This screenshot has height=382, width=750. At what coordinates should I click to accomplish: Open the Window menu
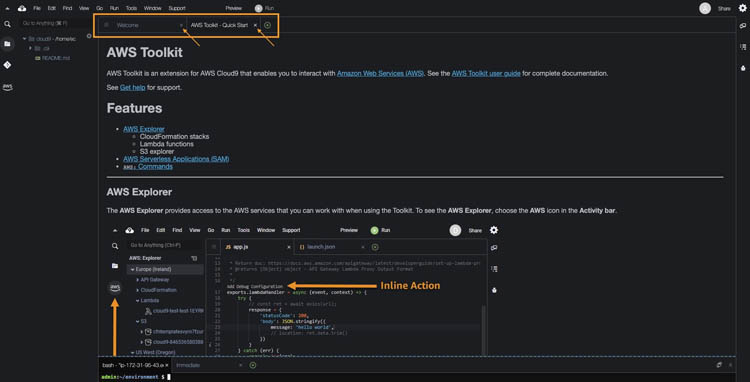(153, 8)
